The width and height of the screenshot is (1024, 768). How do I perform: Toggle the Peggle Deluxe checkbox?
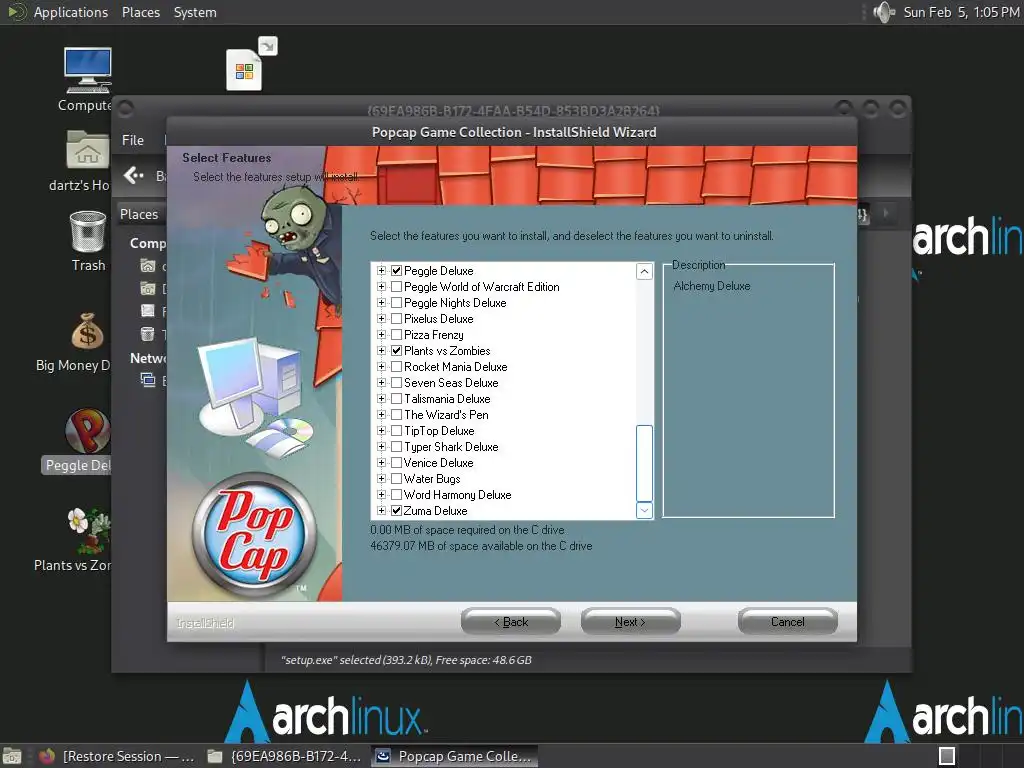click(396, 270)
